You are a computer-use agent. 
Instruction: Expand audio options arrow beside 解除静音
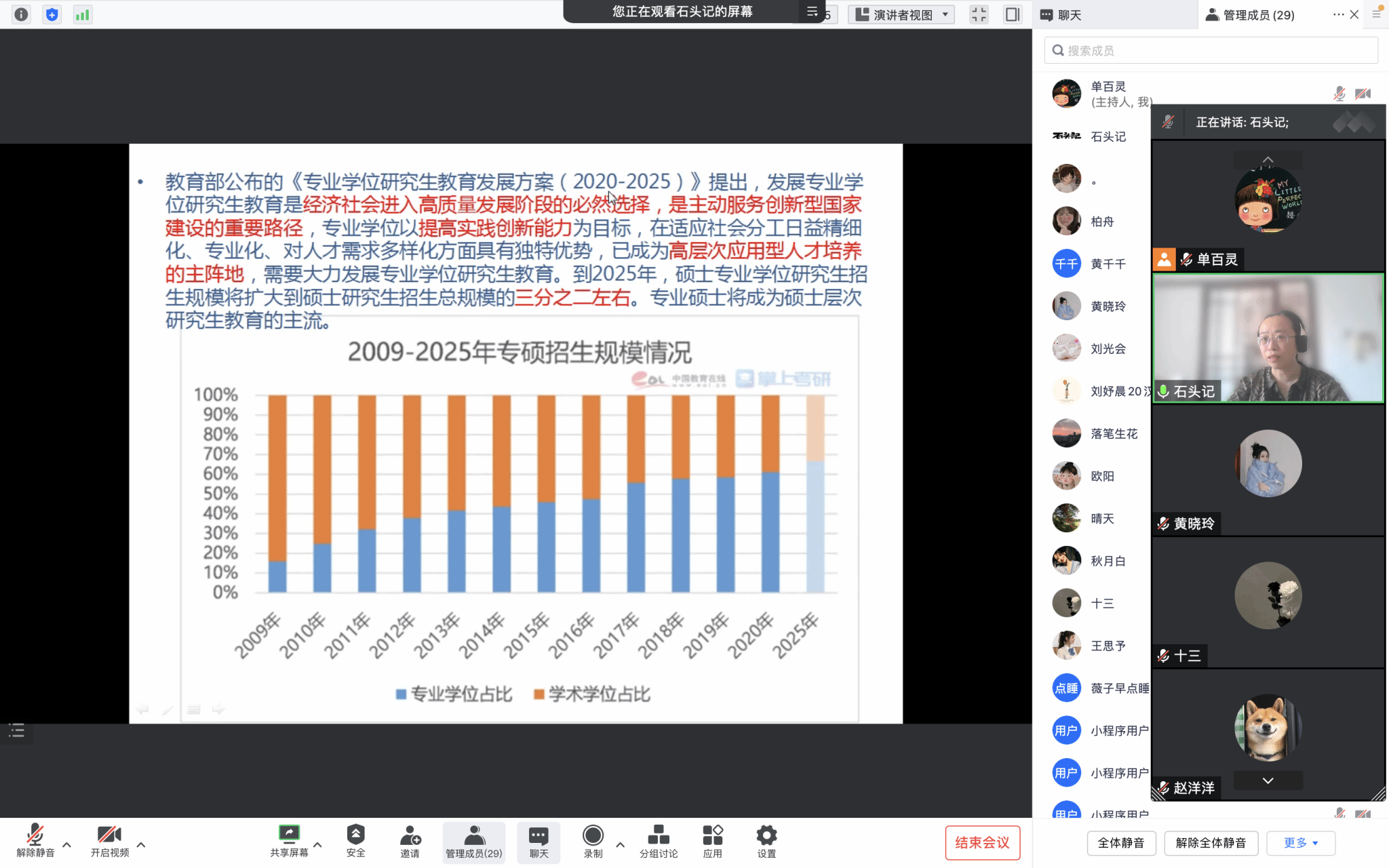(x=66, y=844)
